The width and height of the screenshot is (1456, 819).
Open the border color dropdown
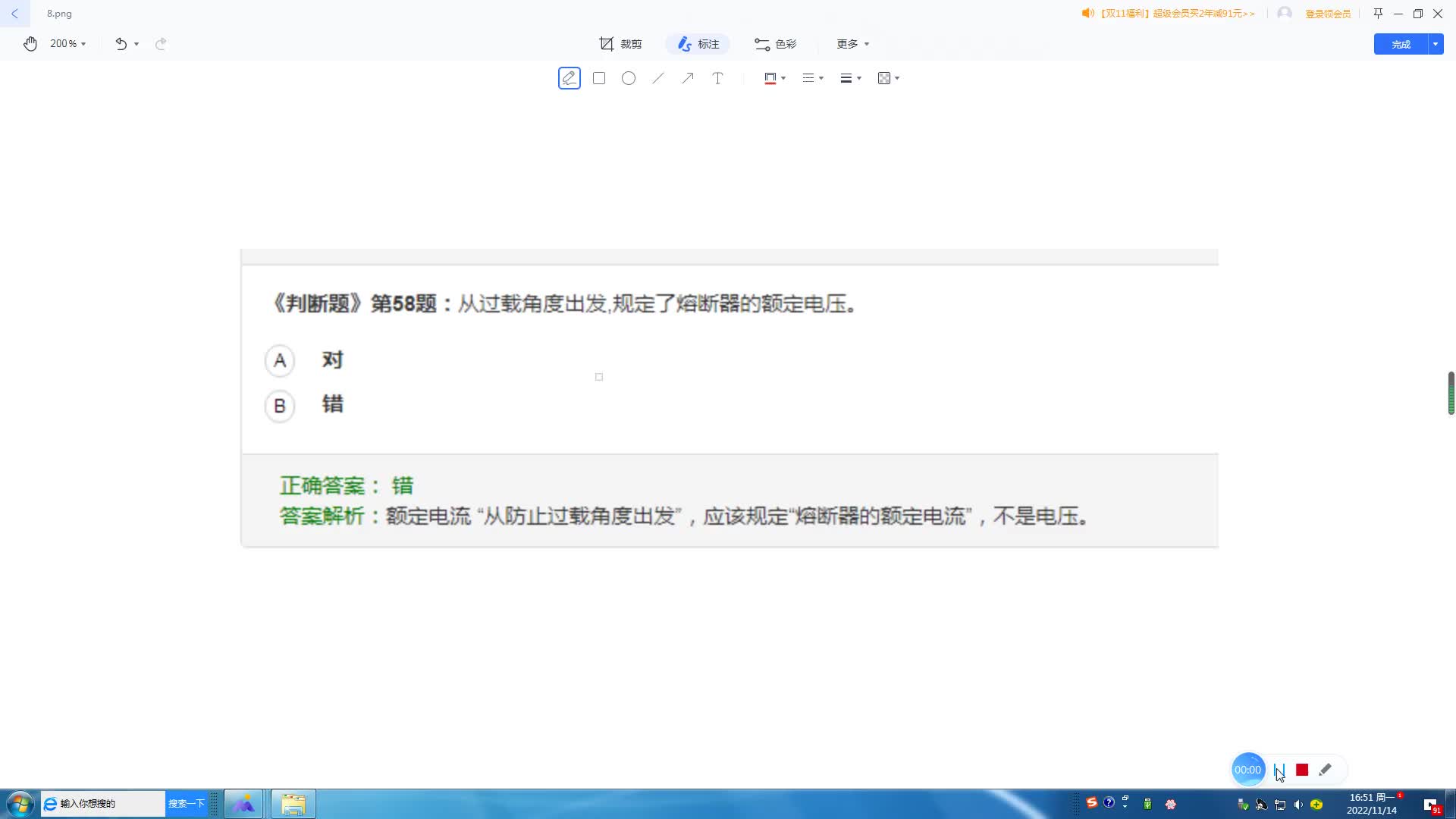[775, 78]
